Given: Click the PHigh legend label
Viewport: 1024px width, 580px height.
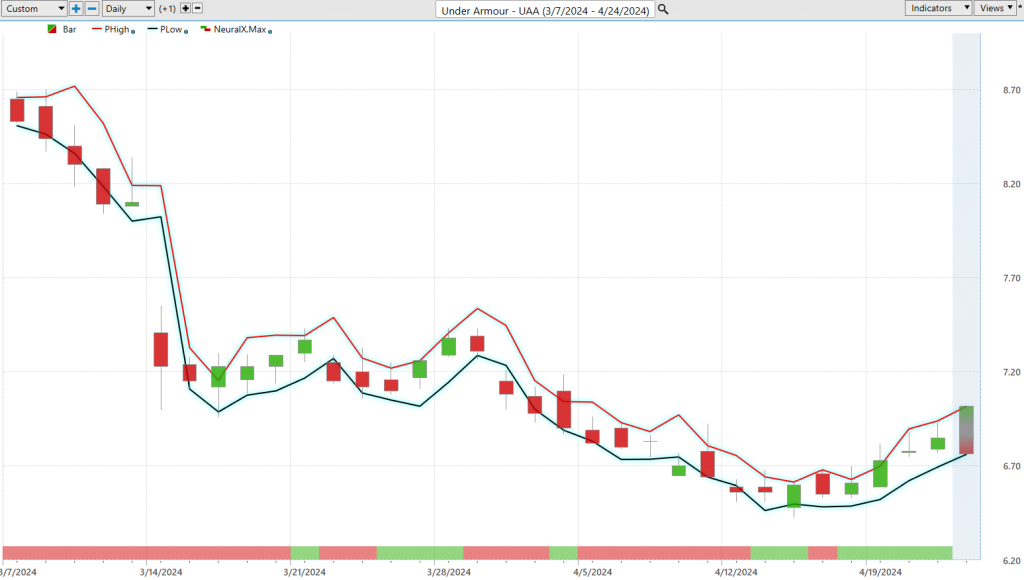Looking at the screenshot, I should [118, 30].
